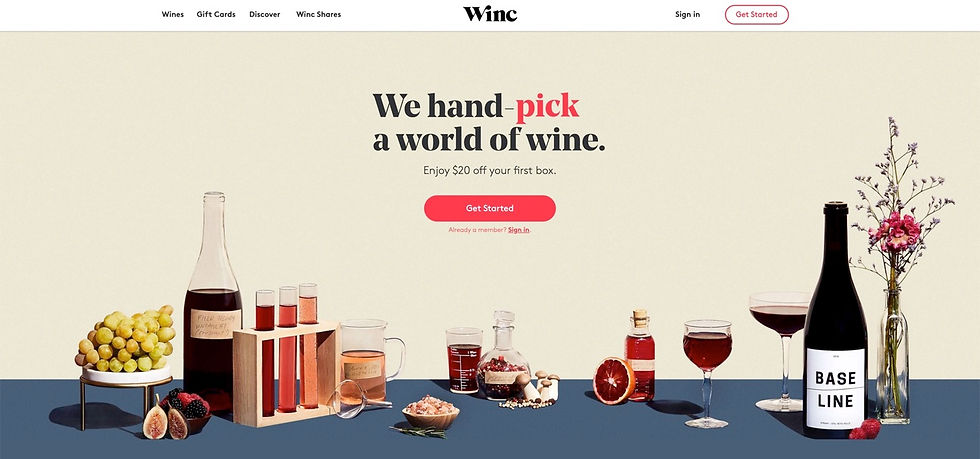Open the Gift Cards page
Screen dimensions: 980x459
[216, 14]
